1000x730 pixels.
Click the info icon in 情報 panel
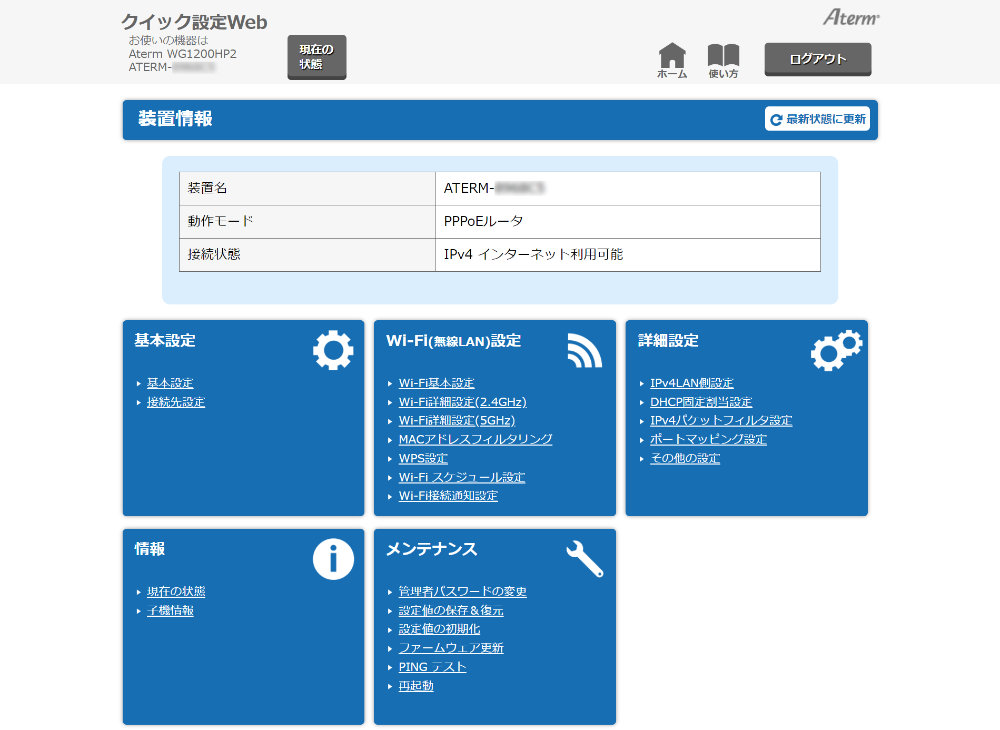333,559
